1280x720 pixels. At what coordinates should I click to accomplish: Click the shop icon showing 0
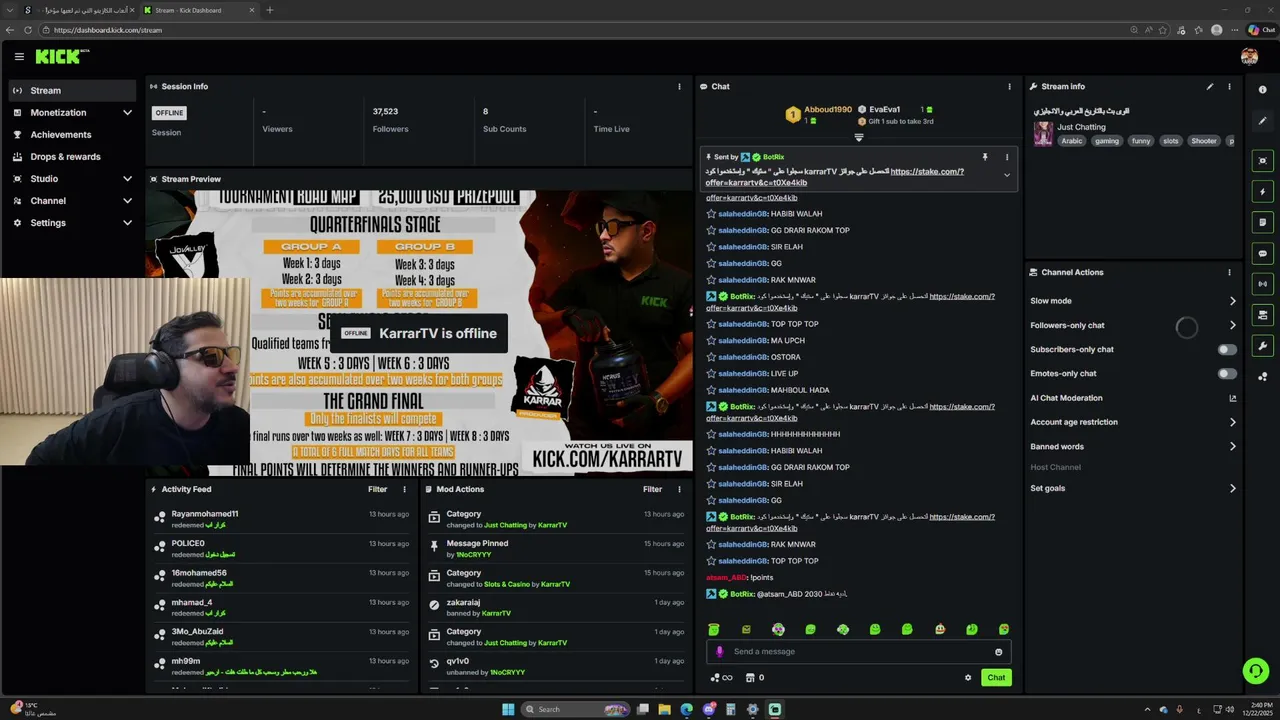[755, 678]
